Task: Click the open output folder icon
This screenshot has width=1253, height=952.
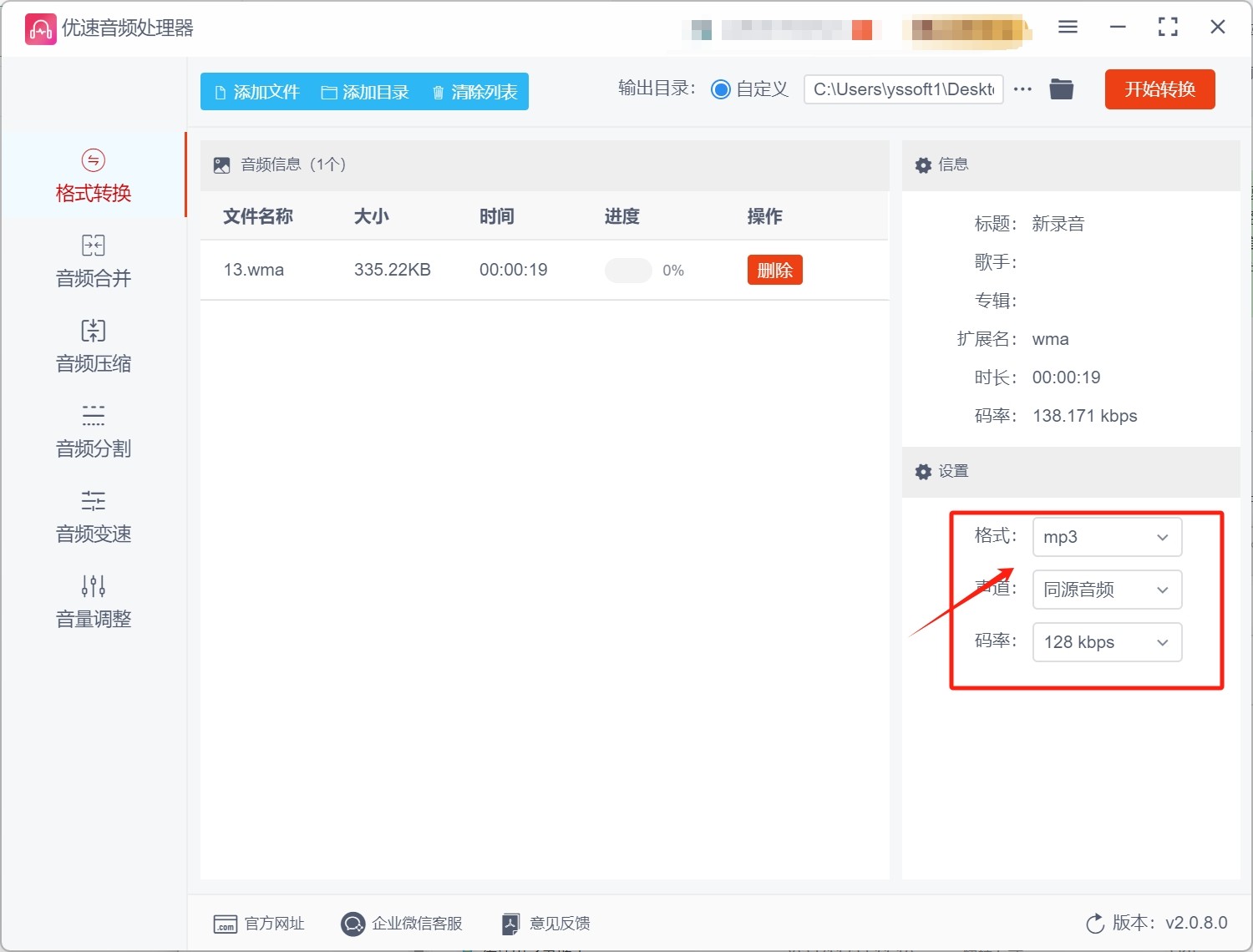Action: 1061,89
